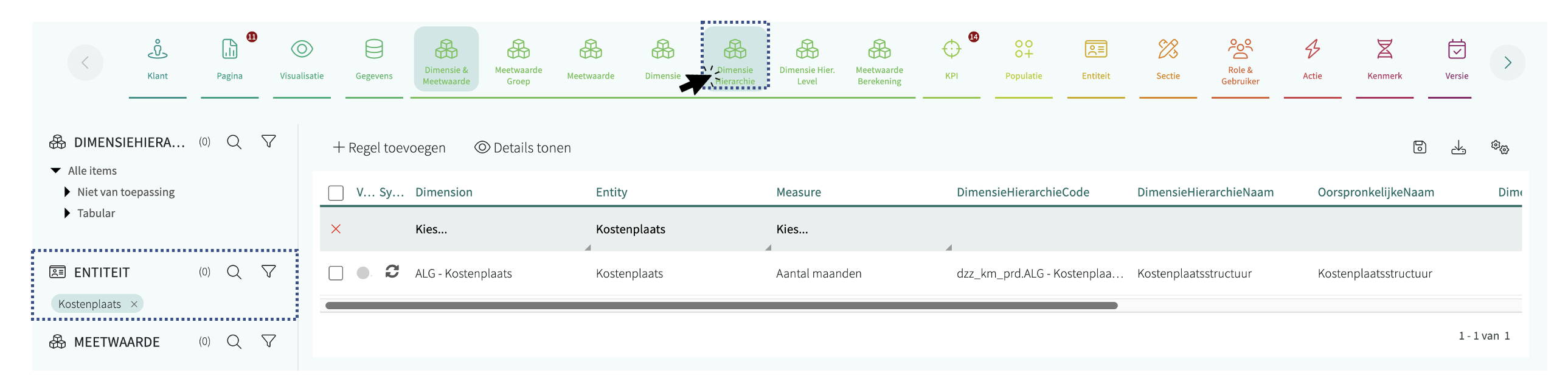The height and width of the screenshot is (392, 1568).
Task: Click the horizontal scrollbar under the table
Action: [x=721, y=306]
